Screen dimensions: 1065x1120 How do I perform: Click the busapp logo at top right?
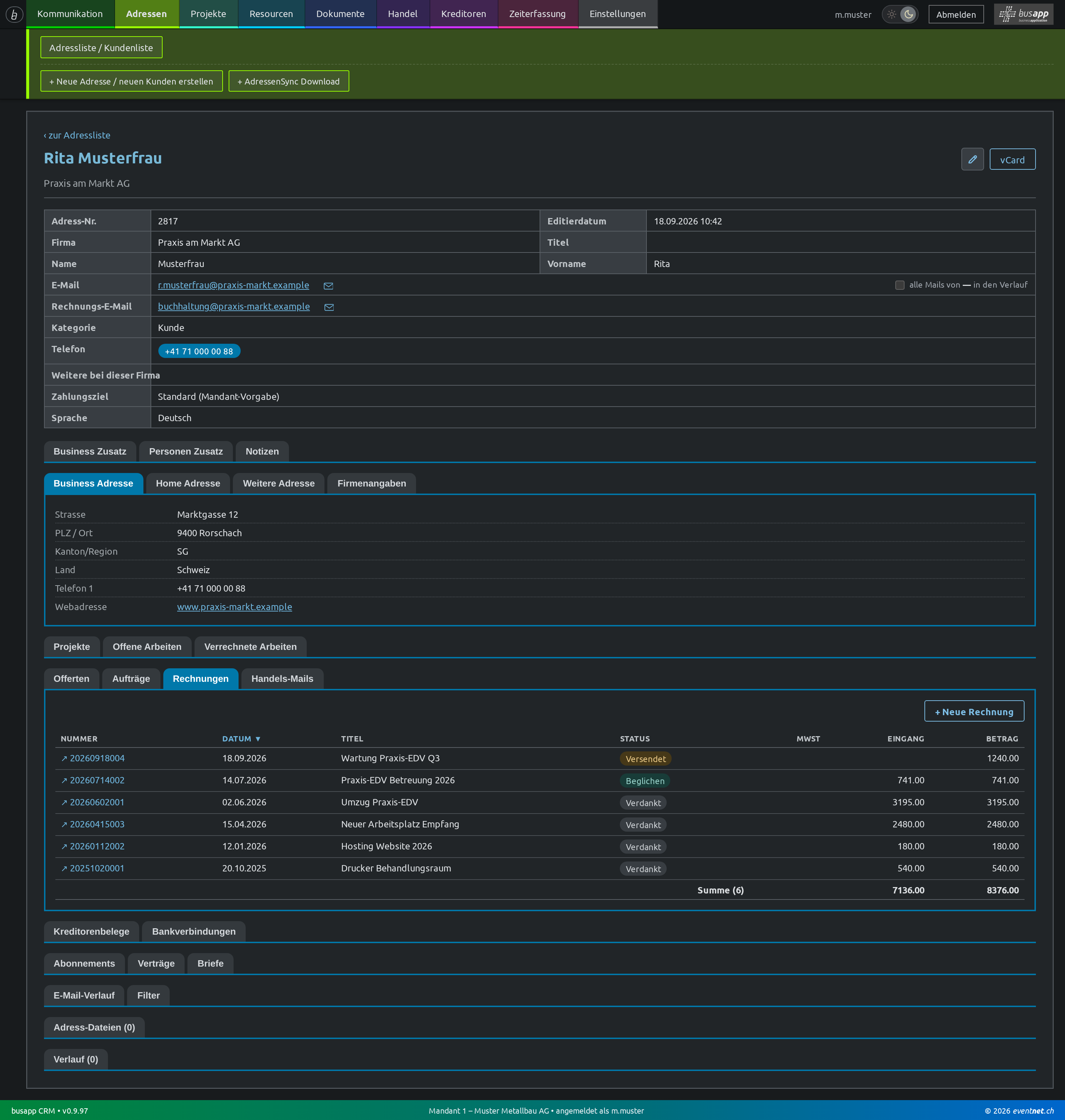coord(1023,14)
